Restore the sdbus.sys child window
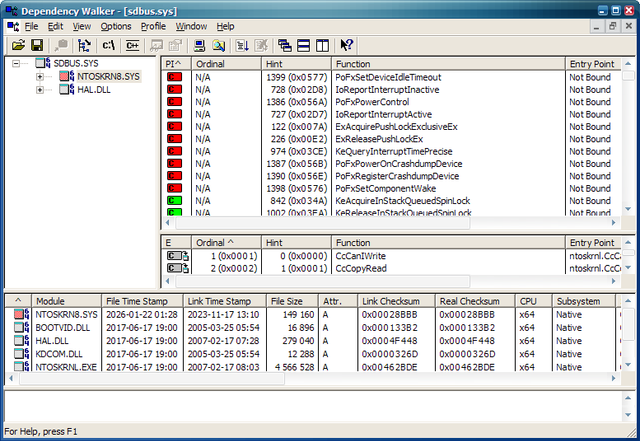Screen dimensions: 640x441 click(x=612, y=27)
